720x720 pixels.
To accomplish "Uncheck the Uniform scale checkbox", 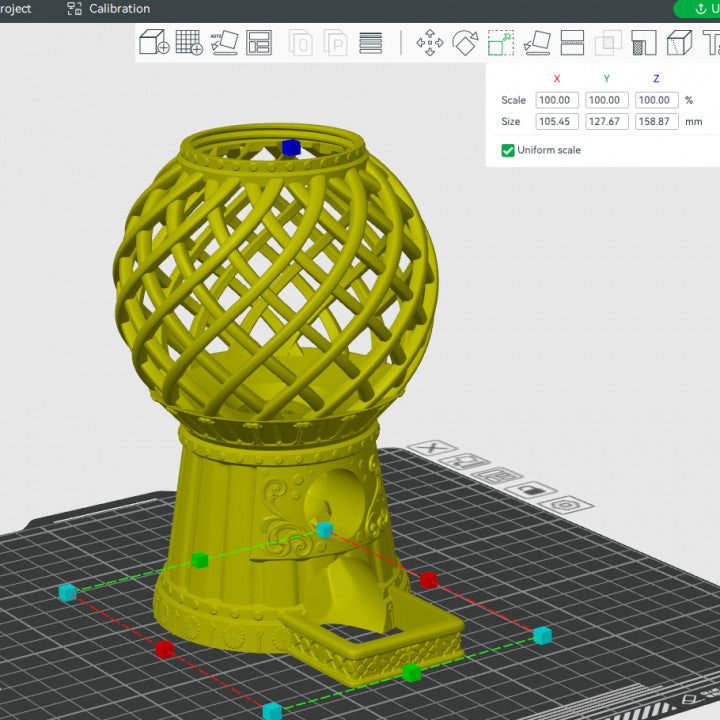I will tap(508, 150).
